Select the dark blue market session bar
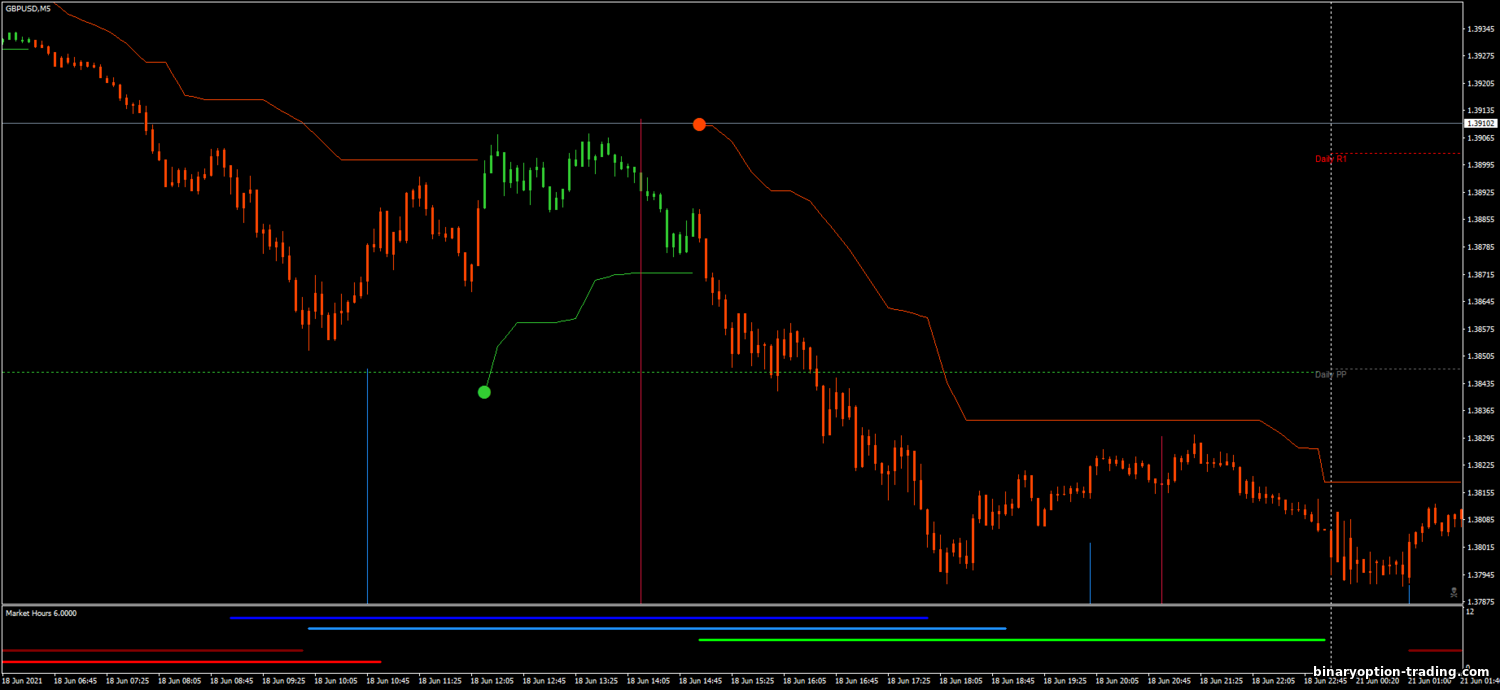Screen dimensions: 1500x690 [579, 618]
